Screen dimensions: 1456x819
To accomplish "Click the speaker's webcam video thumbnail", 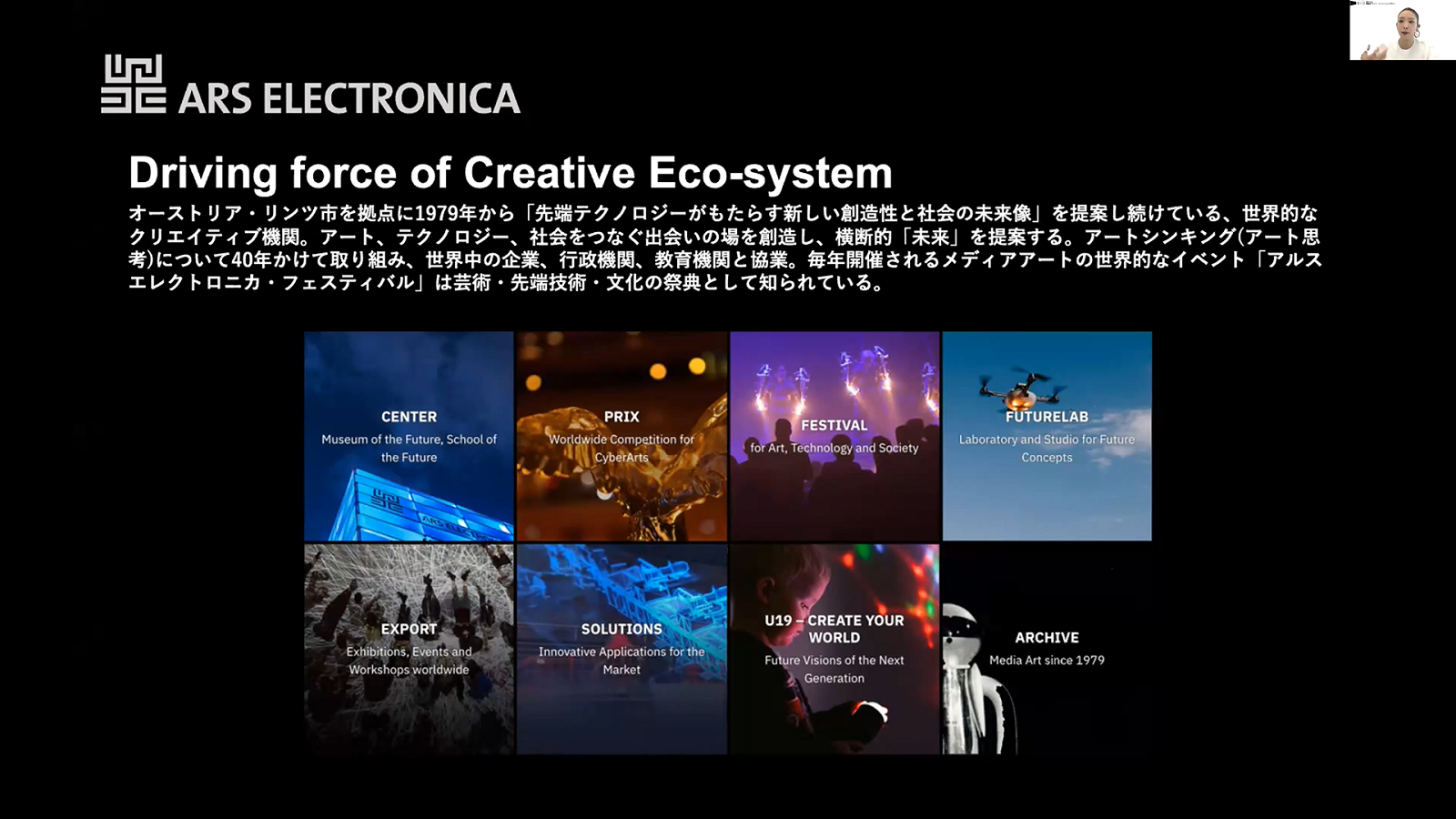I will (x=1402, y=30).
